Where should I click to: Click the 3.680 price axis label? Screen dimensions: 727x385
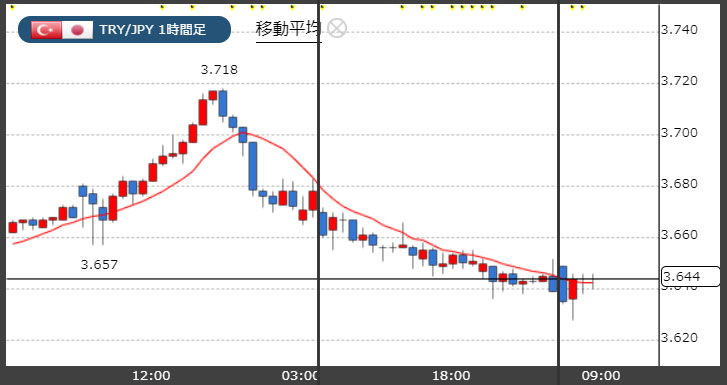coord(679,184)
